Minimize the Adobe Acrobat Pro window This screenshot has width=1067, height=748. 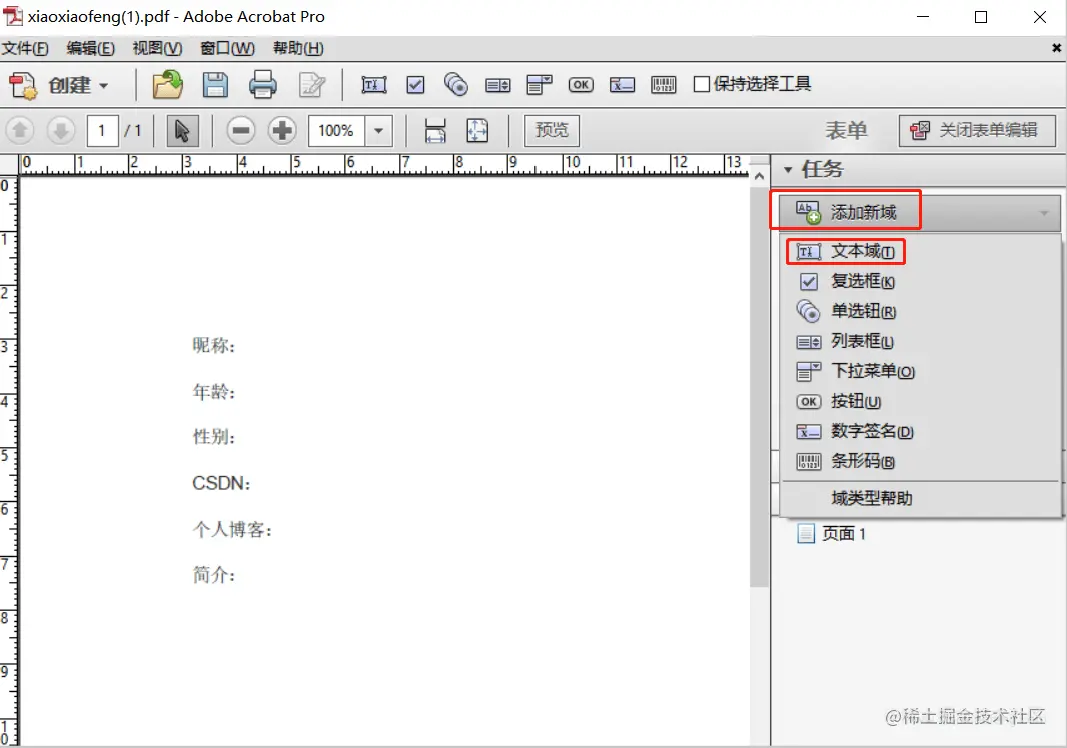tap(923, 17)
